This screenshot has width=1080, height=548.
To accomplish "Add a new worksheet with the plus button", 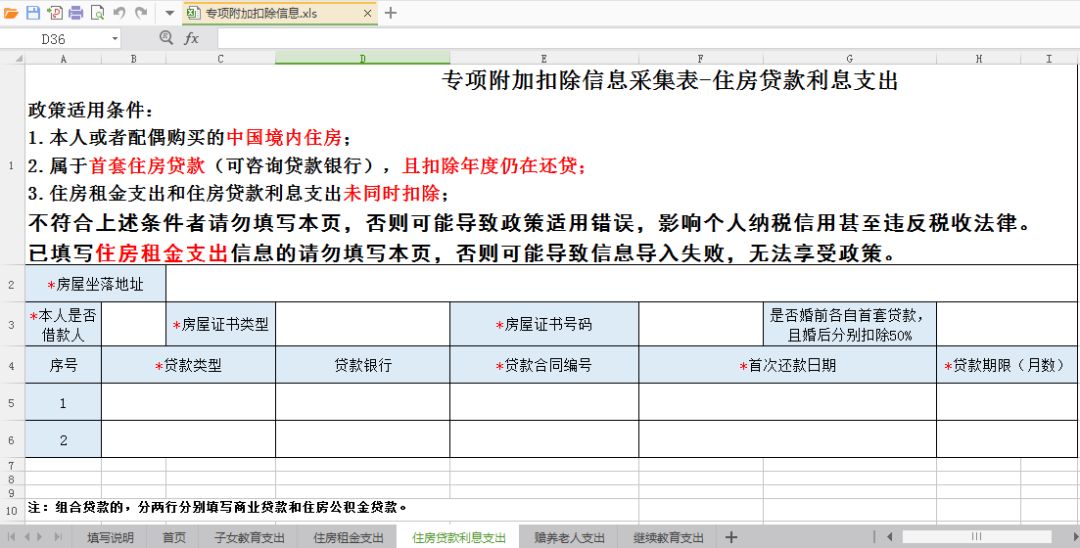I will point(731,538).
